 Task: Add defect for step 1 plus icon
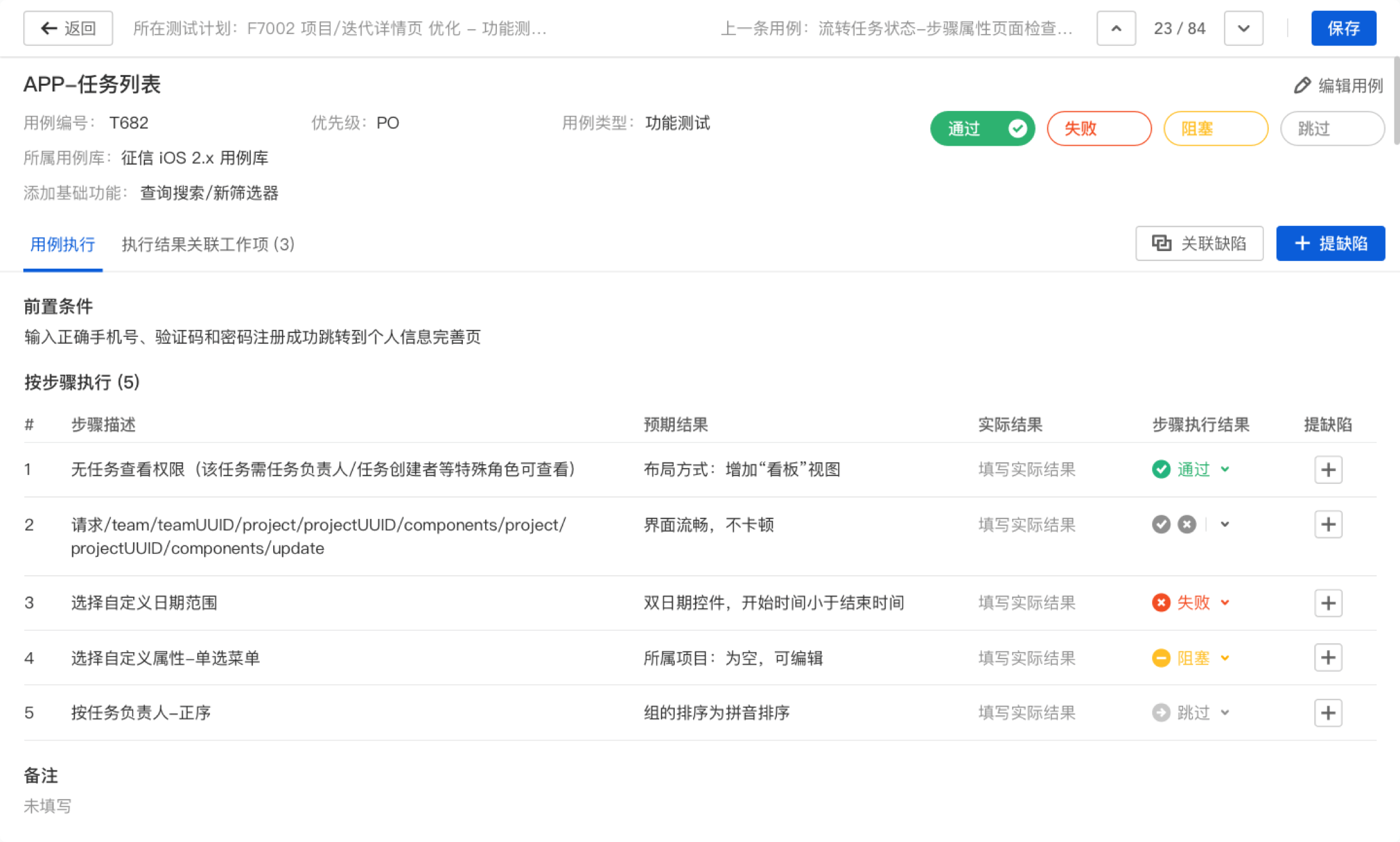click(x=1327, y=469)
